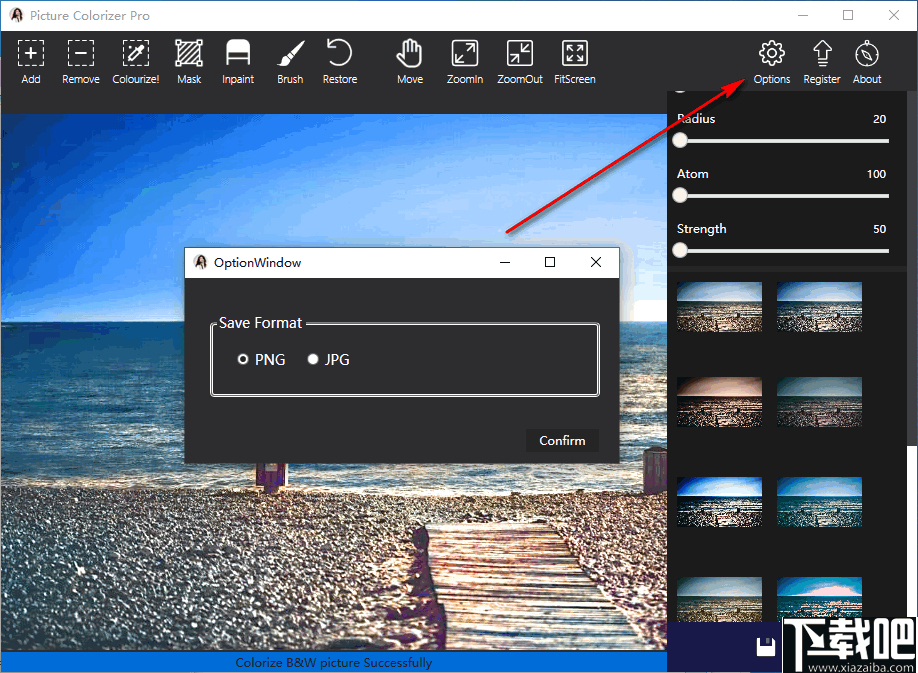Open the Inpaint tool

click(238, 60)
